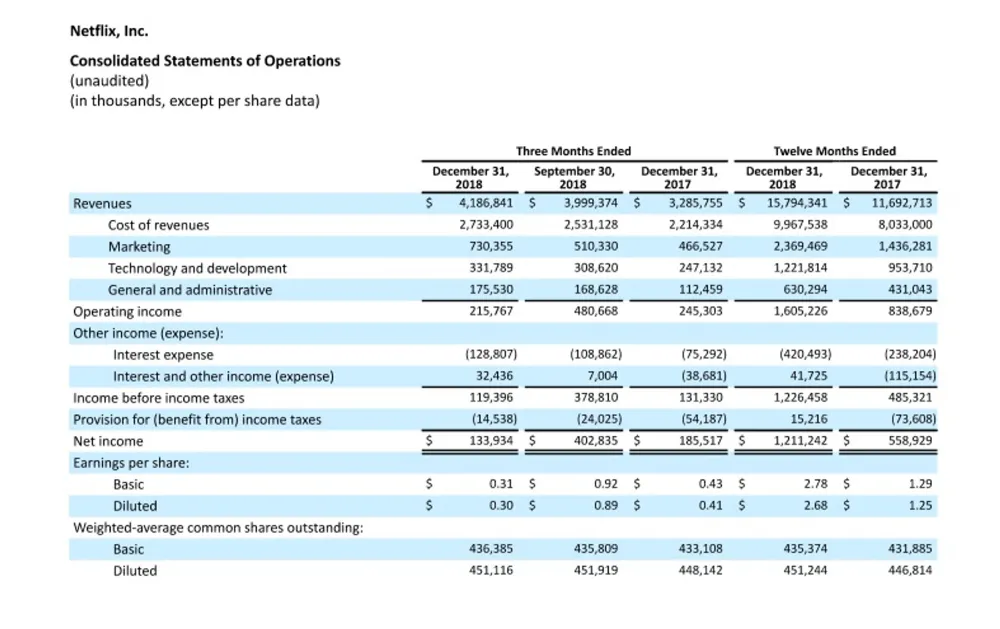Click the 'Interest expense' row label
Image resolution: width=1000 pixels, height=629 pixels.
tap(163, 355)
